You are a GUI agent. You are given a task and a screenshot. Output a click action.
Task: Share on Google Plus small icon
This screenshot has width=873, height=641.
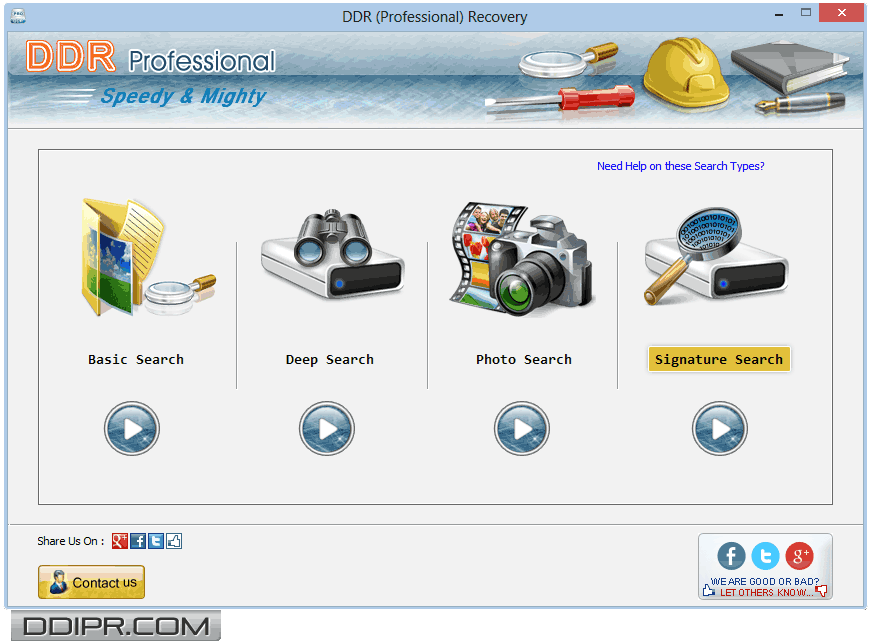120,541
